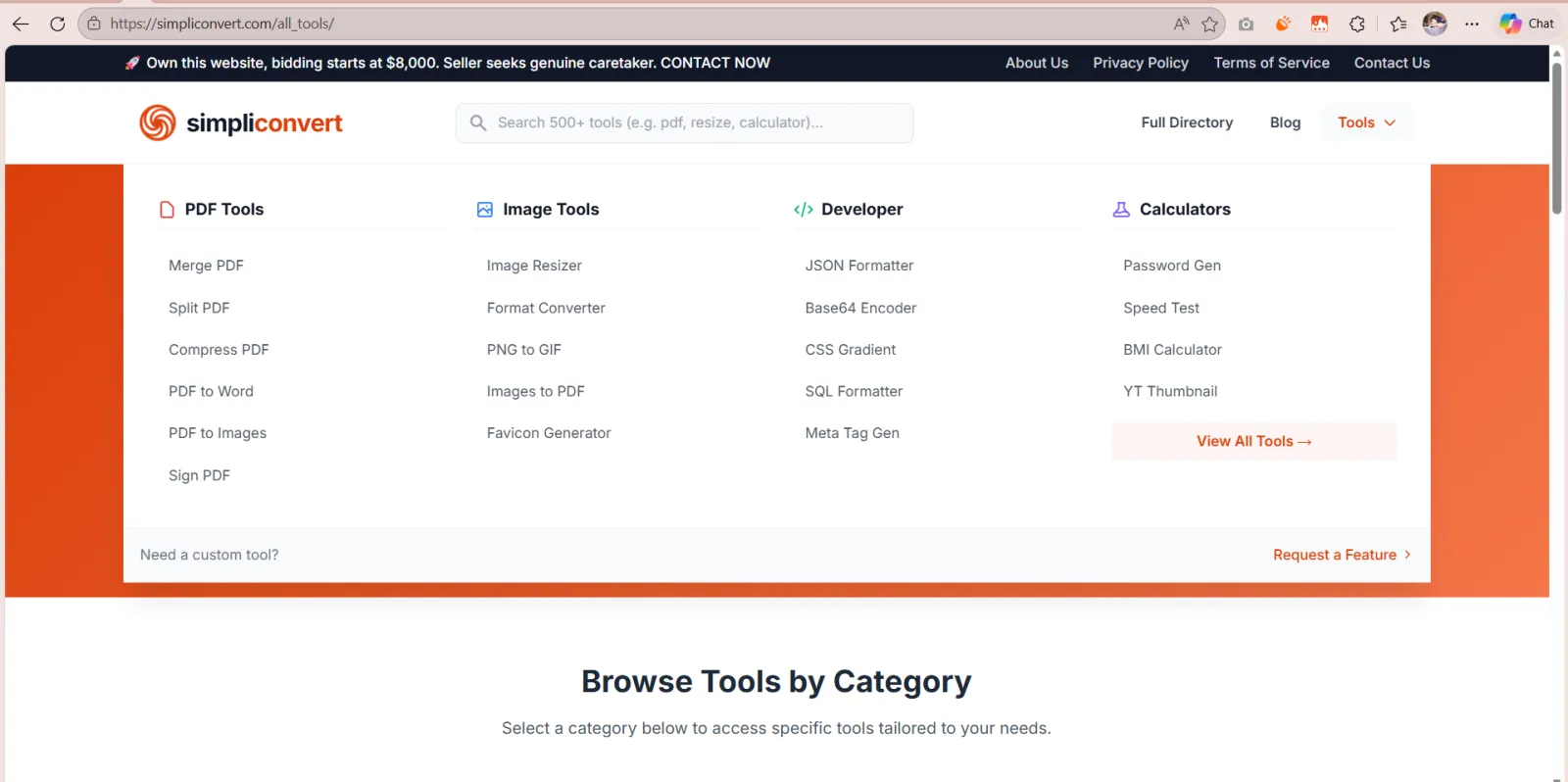Click the rocket icon in banner
This screenshot has width=1568, height=782.
(132, 63)
